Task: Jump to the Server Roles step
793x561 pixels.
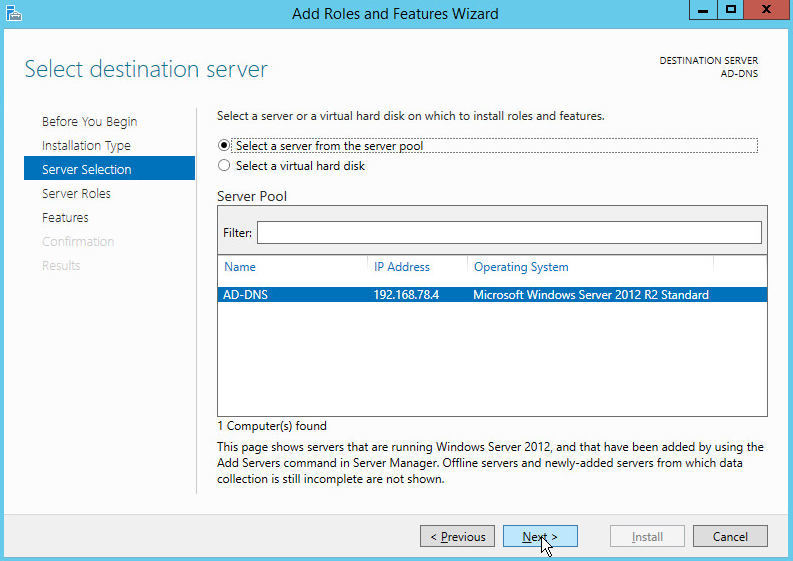Action: (76, 193)
